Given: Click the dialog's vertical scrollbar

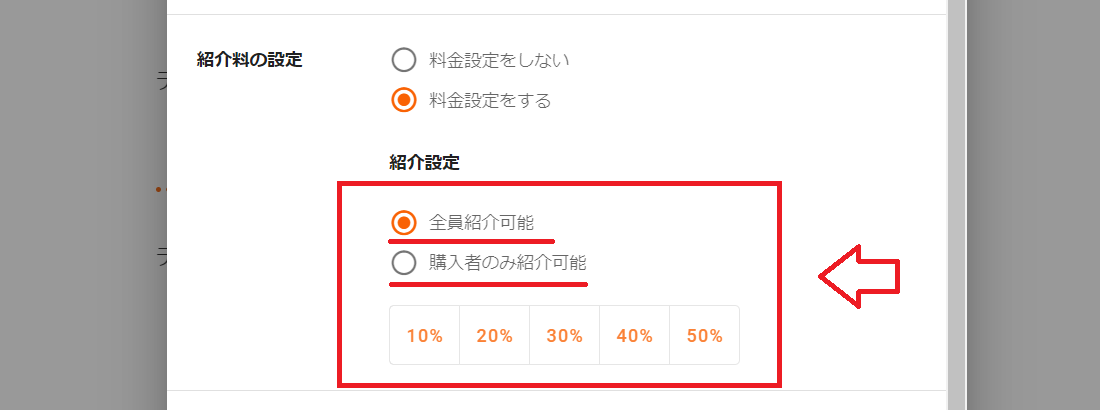Looking at the screenshot, I should [955, 200].
